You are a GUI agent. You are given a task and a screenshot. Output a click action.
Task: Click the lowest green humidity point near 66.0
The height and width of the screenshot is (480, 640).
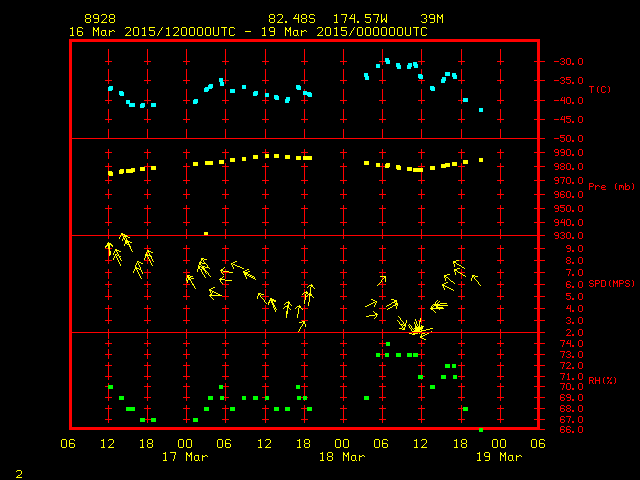click(481, 429)
